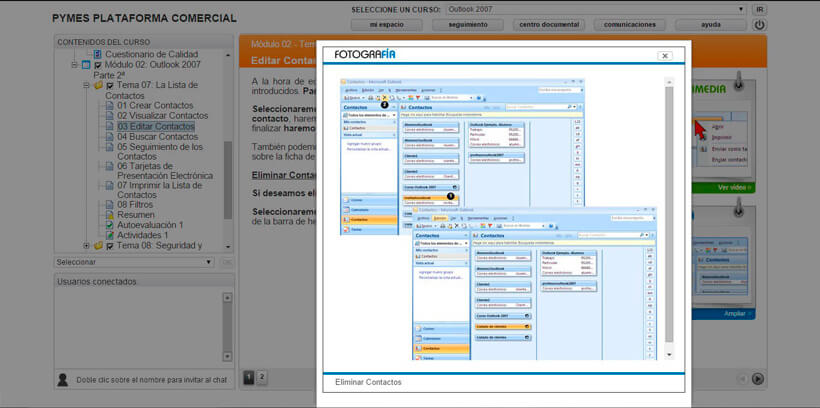Toggle the Módulo 02: Outlook 2007 checkbox
Viewport: 820px width, 408px height.
(98, 65)
